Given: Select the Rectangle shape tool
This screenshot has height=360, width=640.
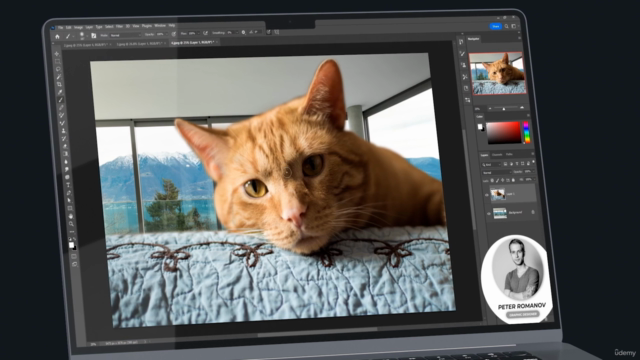Looking at the screenshot, I should coord(70,208).
